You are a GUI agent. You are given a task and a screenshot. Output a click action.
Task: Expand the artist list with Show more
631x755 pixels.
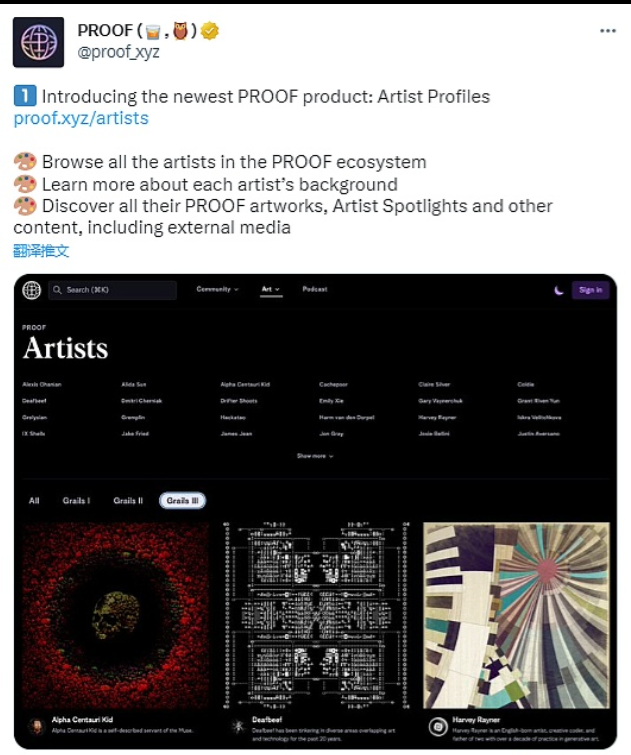pyautogui.click(x=315, y=456)
